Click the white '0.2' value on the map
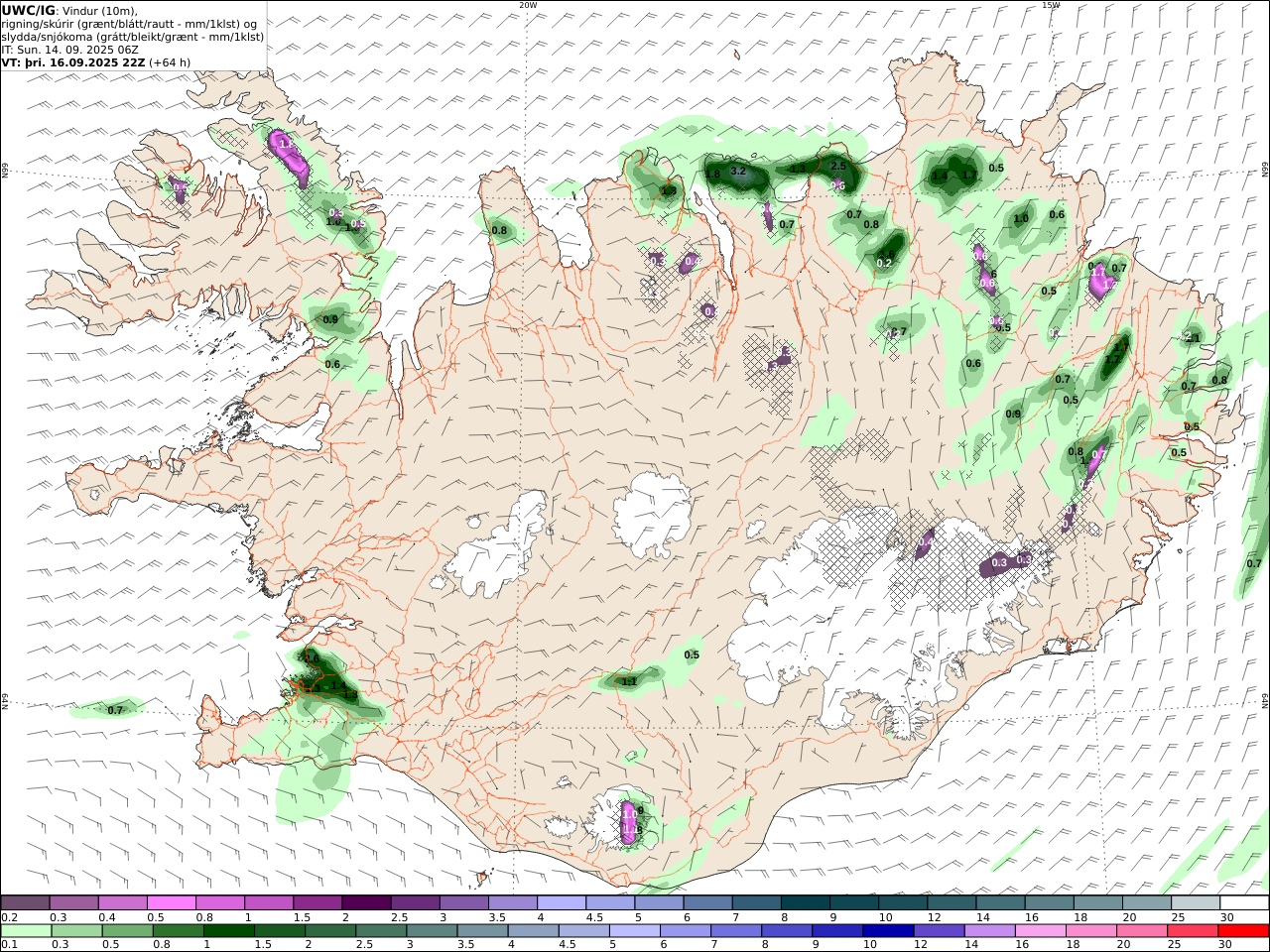 pos(885,263)
